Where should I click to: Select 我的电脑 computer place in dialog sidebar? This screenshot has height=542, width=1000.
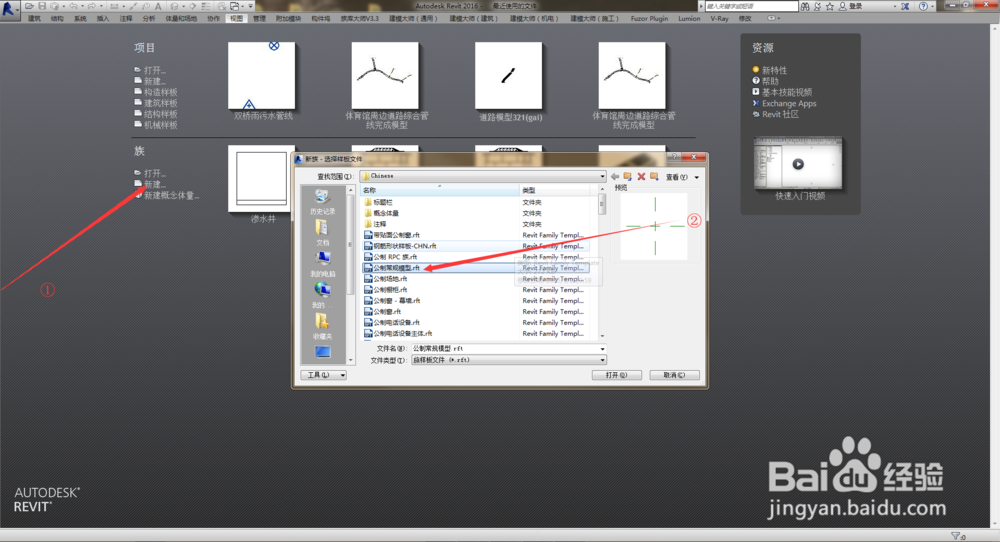322,264
